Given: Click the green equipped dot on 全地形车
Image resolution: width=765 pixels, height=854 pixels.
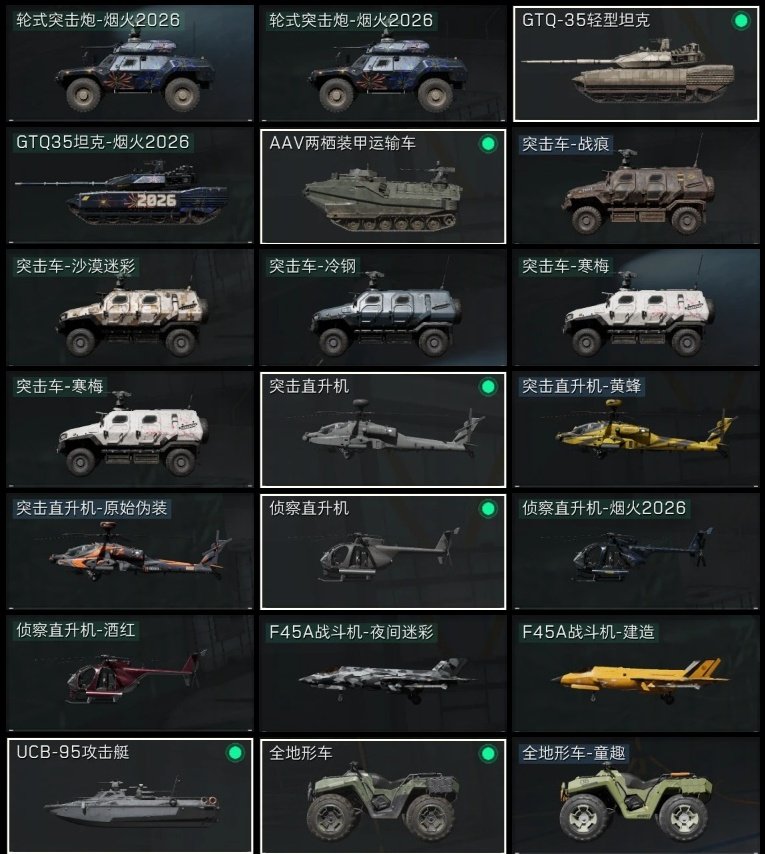Looking at the screenshot, I should click(488, 753).
